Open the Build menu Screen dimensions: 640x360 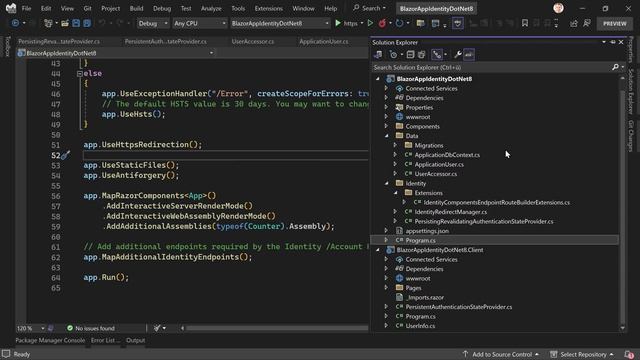(x=136, y=8)
